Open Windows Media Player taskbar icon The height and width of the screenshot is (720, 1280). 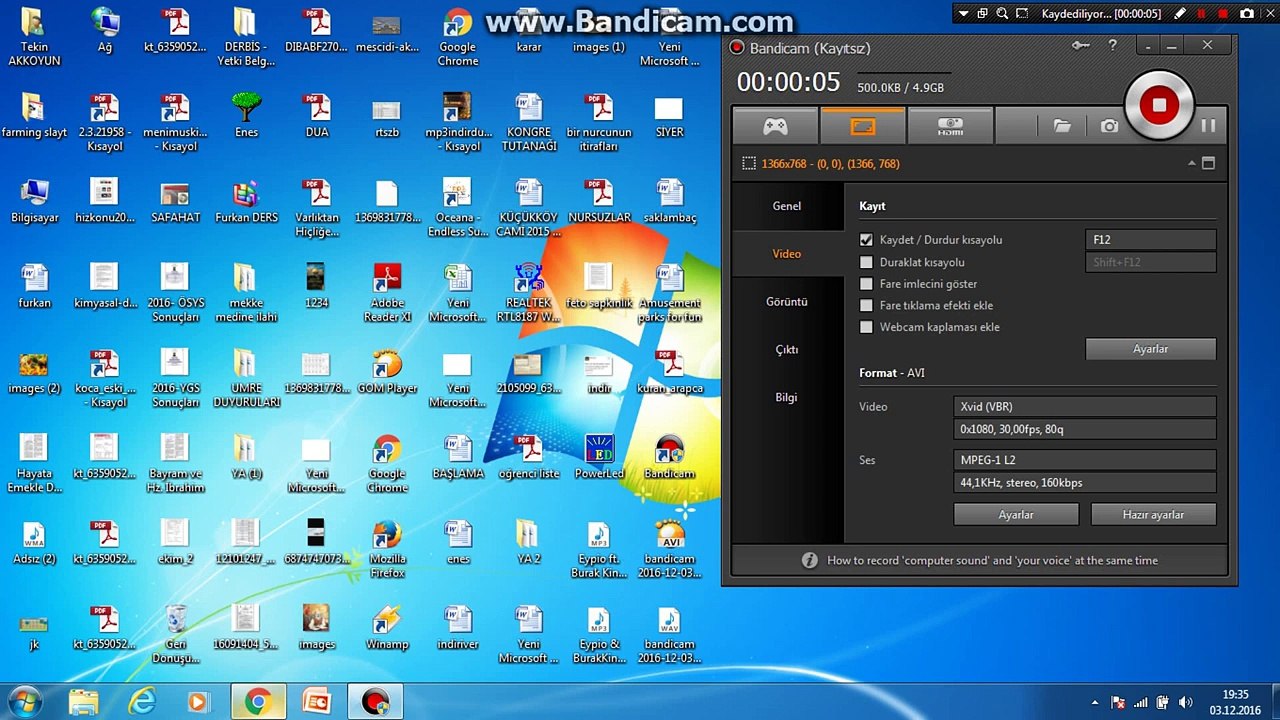pyautogui.click(x=198, y=702)
